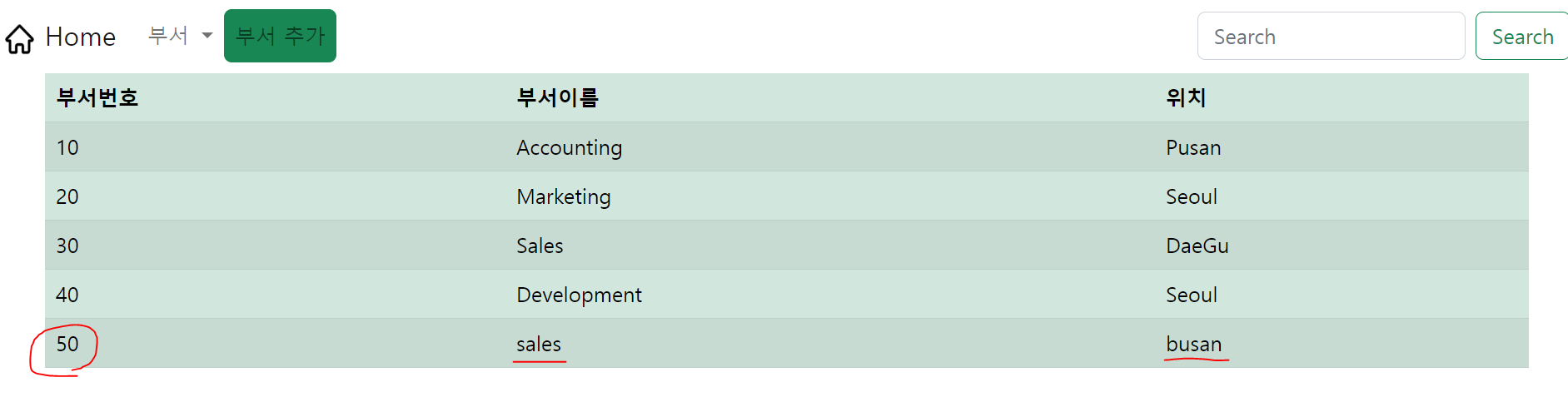The image size is (1568, 397).
Task: Click the Home house icon
Action: [19, 38]
